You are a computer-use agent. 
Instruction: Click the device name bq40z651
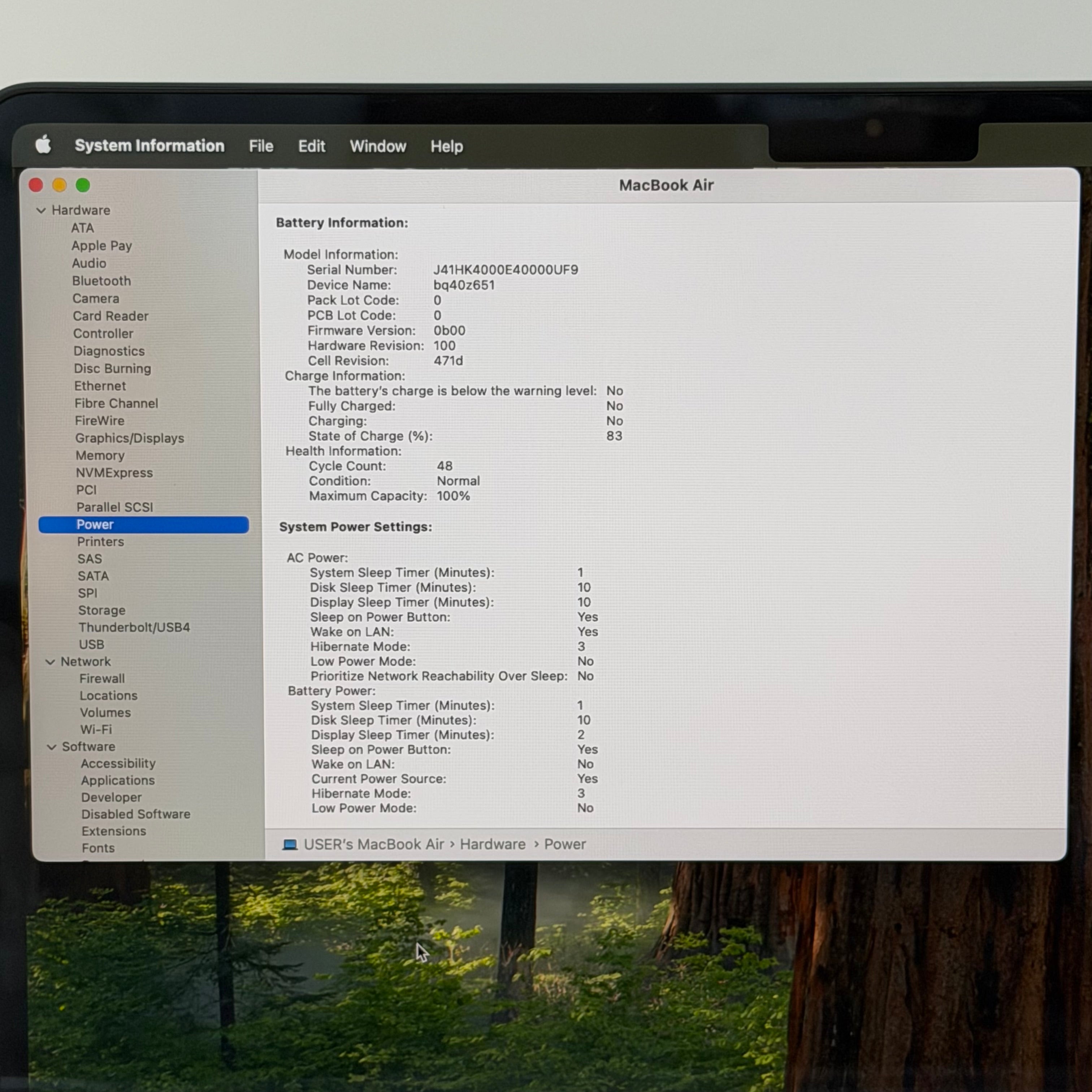coord(464,285)
